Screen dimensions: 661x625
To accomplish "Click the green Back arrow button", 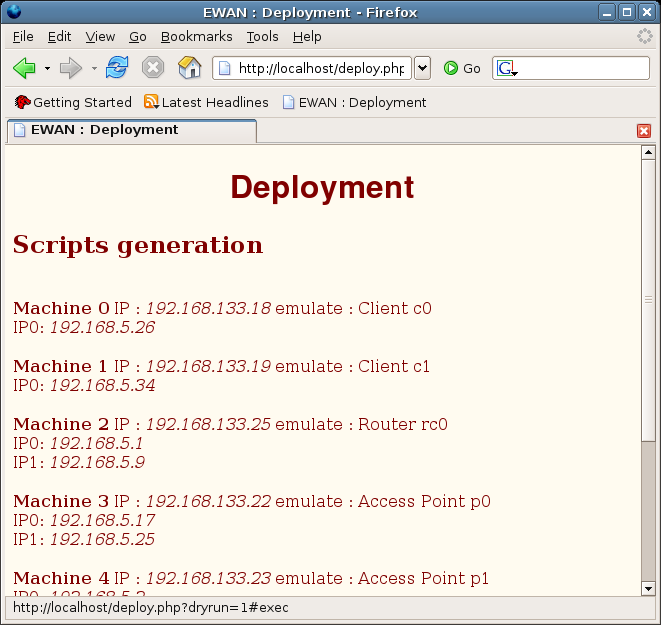I will [24, 68].
